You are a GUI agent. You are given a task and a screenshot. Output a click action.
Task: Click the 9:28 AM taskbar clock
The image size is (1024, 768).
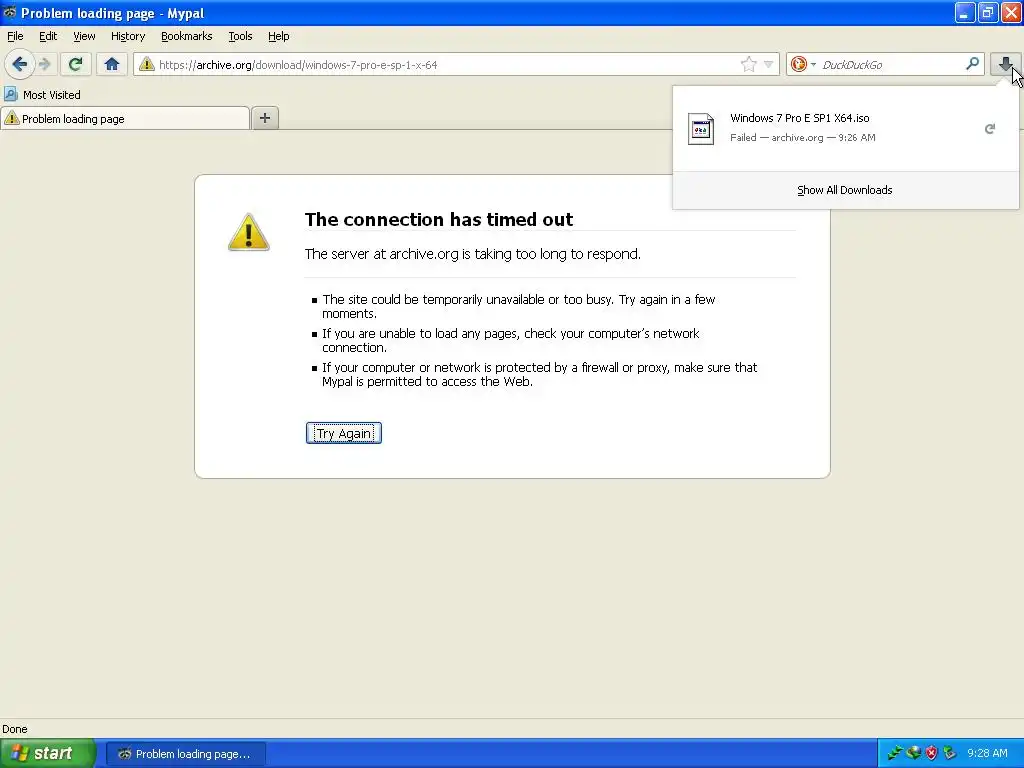[987, 753]
